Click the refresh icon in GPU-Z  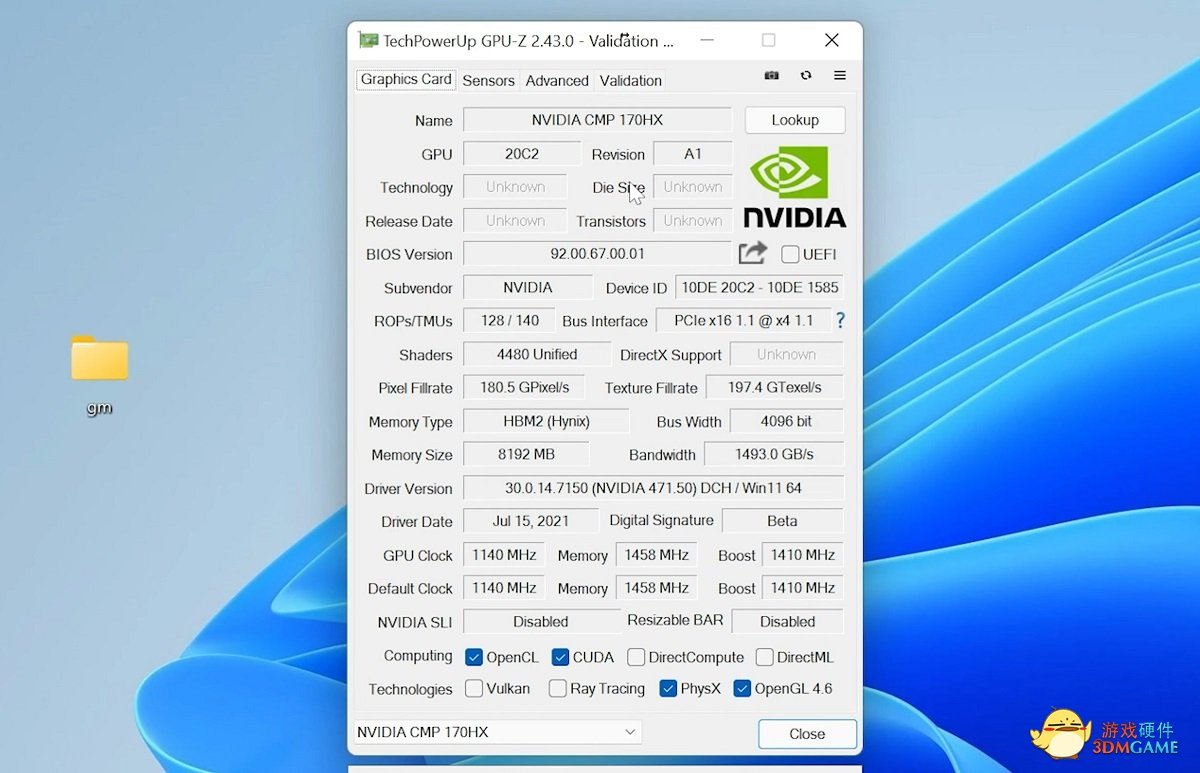(x=806, y=76)
